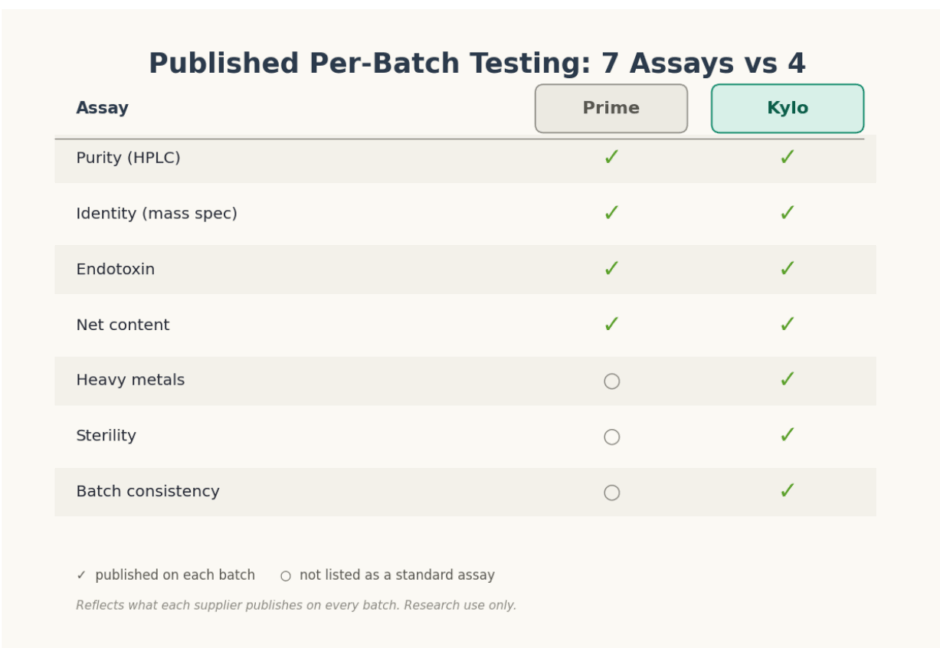Select the Kylo column header button
The height and width of the screenshot is (648, 940).
(787, 108)
